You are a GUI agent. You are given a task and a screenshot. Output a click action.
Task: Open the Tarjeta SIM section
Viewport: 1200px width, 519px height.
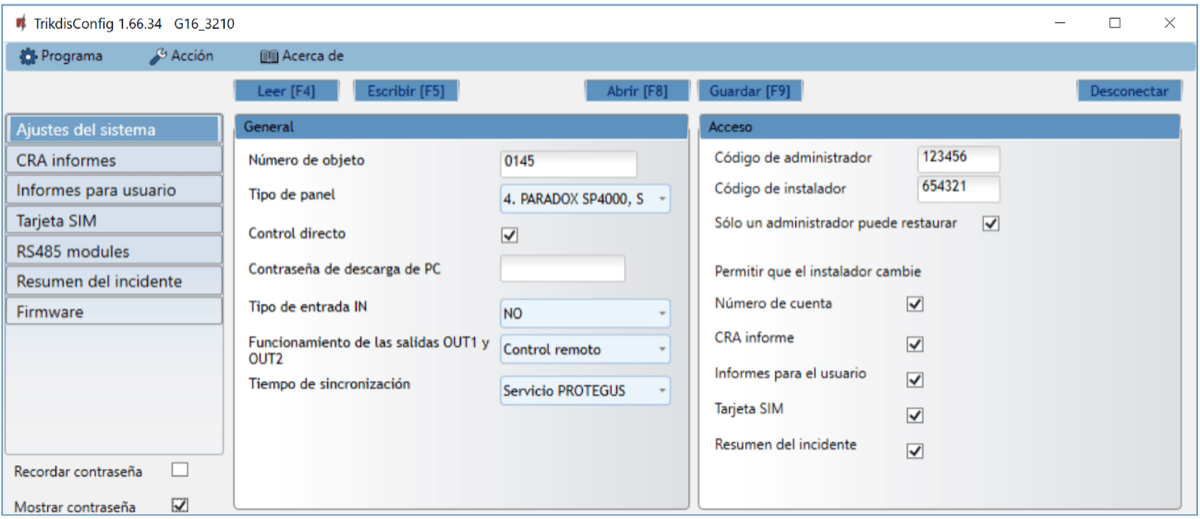tap(113, 221)
